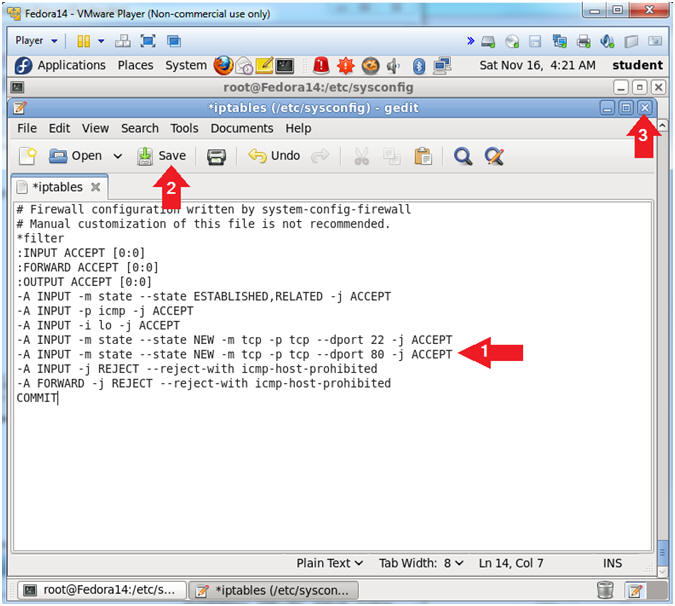This screenshot has width=675, height=606.
Task: Switch to root@Fedora14 terminal taskbar button
Action: click(x=102, y=591)
